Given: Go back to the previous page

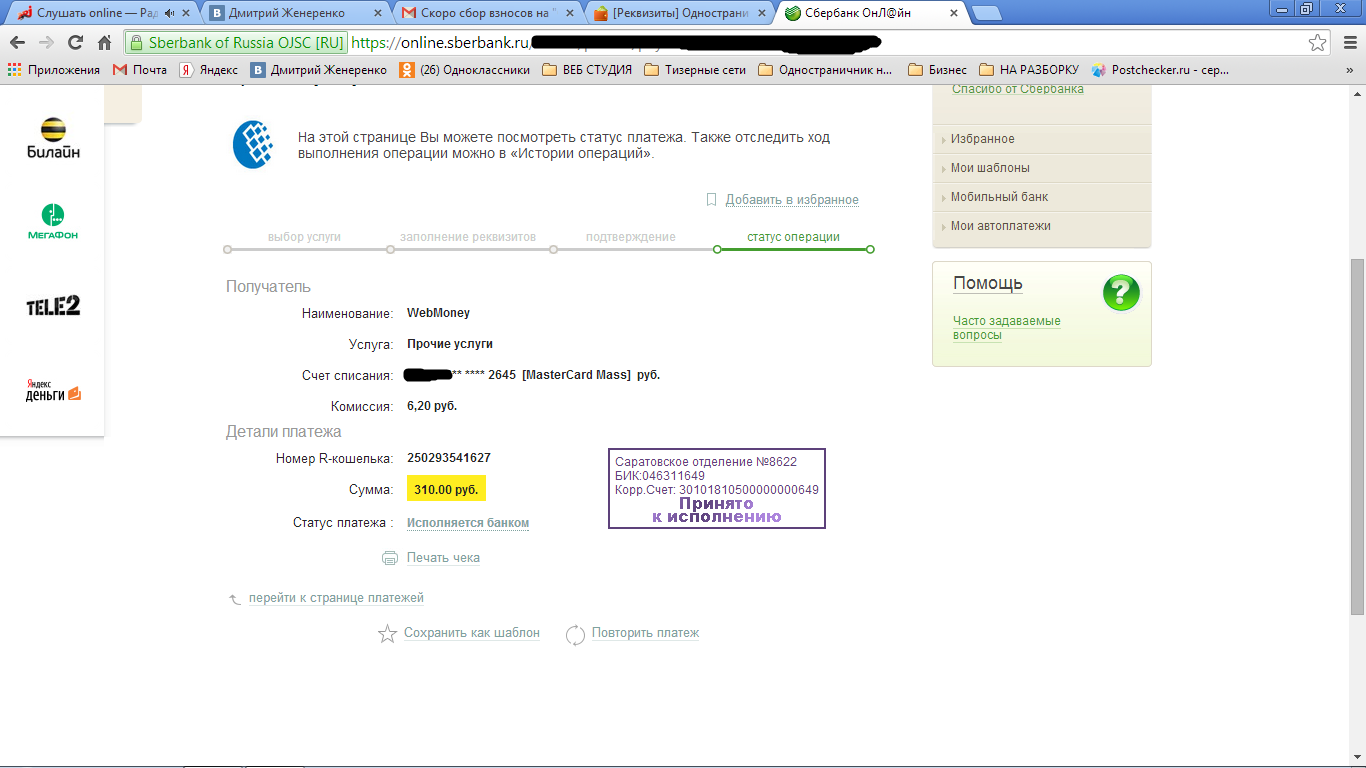Looking at the screenshot, I should pyautogui.click(x=17, y=43).
